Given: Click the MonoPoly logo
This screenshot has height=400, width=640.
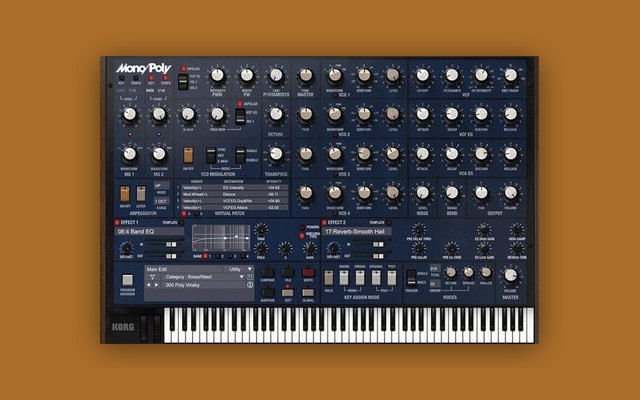Looking at the screenshot, I should pyautogui.click(x=143, y=68).
